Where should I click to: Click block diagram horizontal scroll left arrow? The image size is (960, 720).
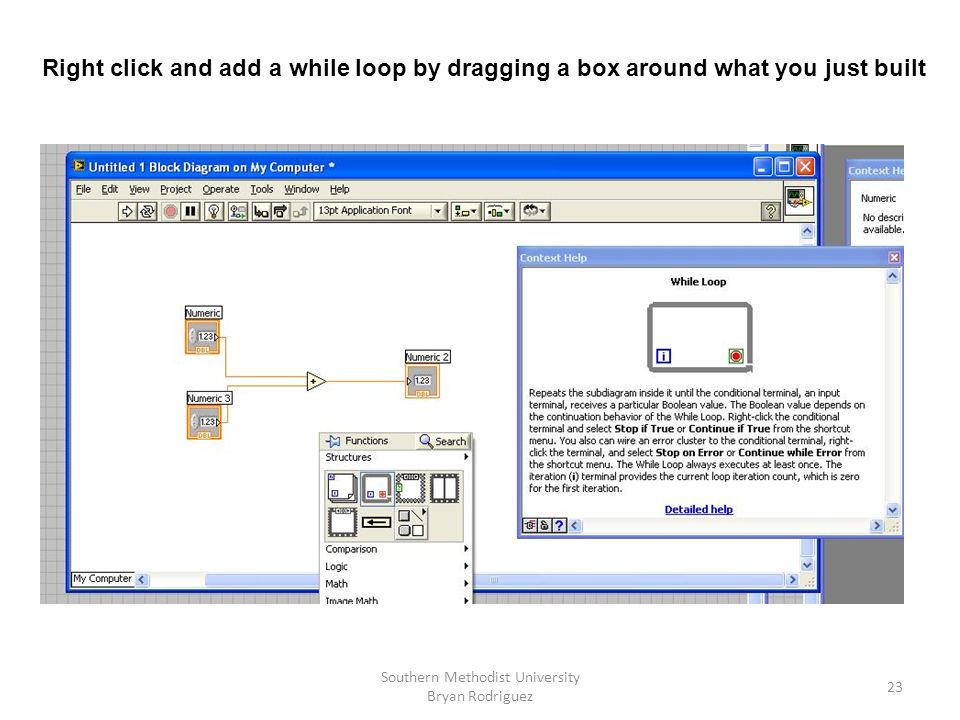pos(142,579)
